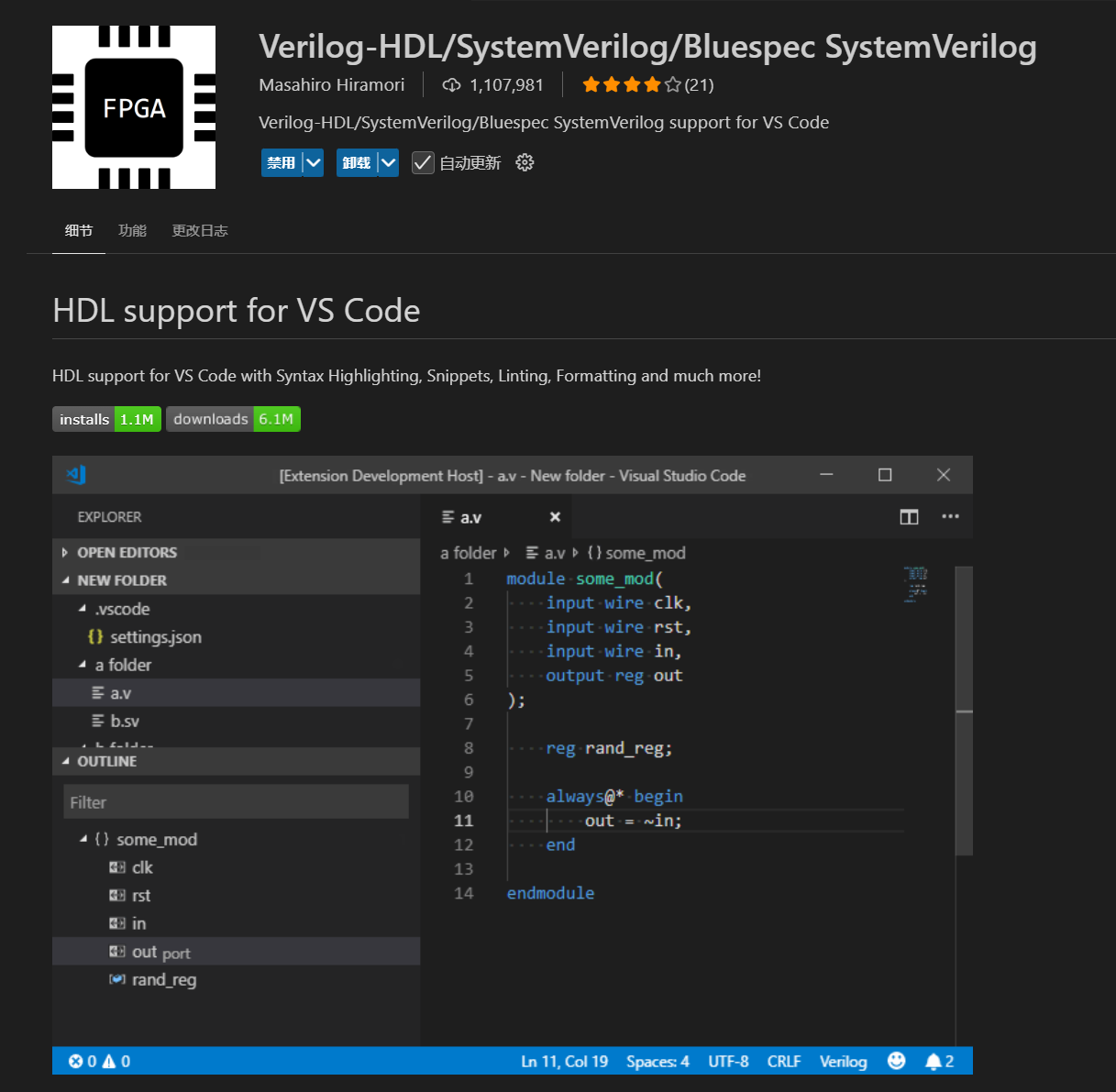Viewport: 1116px width, 1092px height.
Task: Click the fifth rating star
Action: pos(672,83)
